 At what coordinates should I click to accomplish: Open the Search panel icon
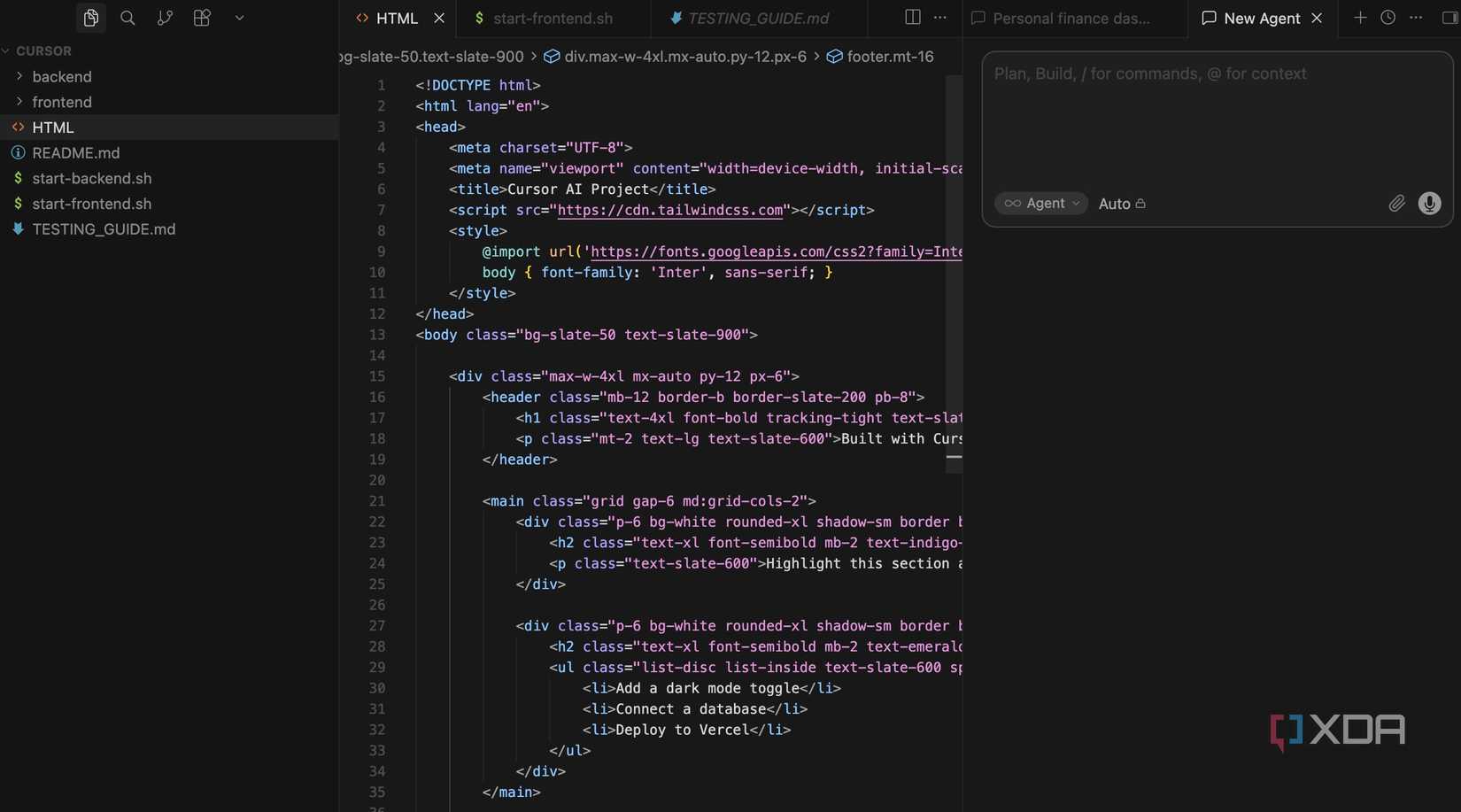click(128, 18)
